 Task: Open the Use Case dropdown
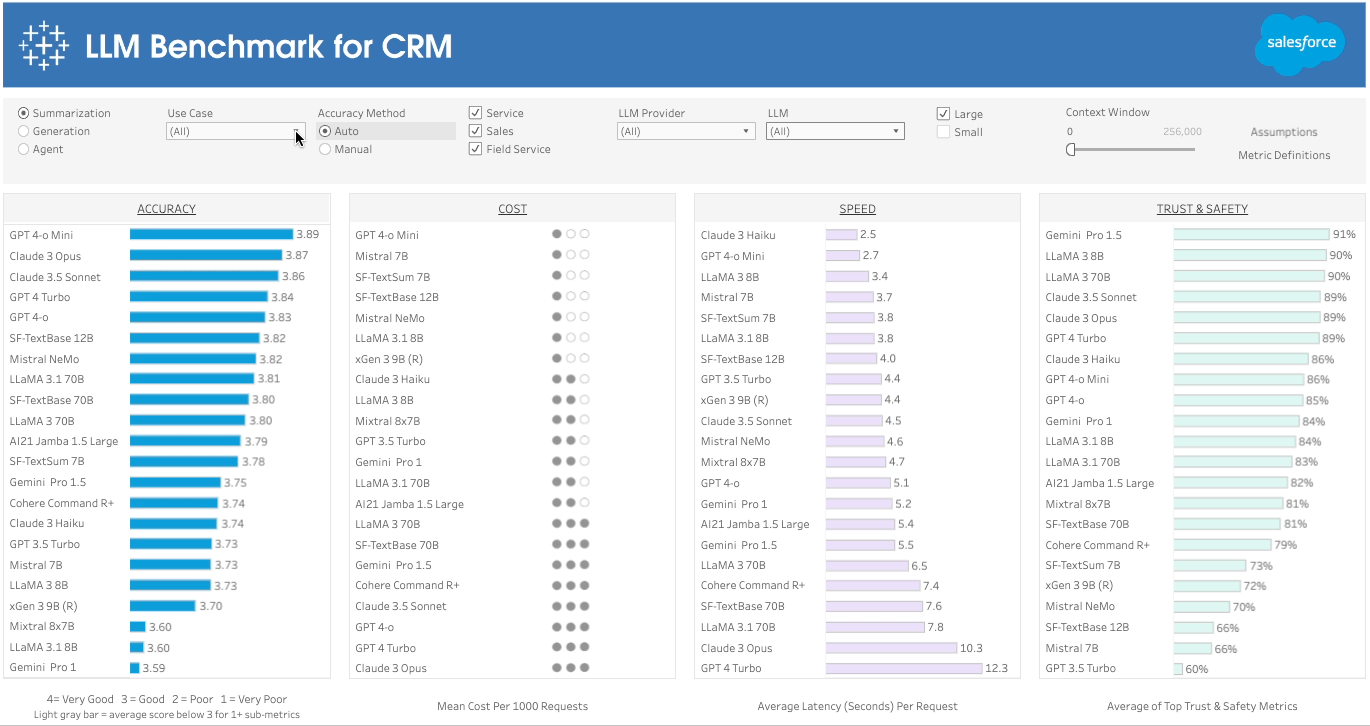point(235,131)
